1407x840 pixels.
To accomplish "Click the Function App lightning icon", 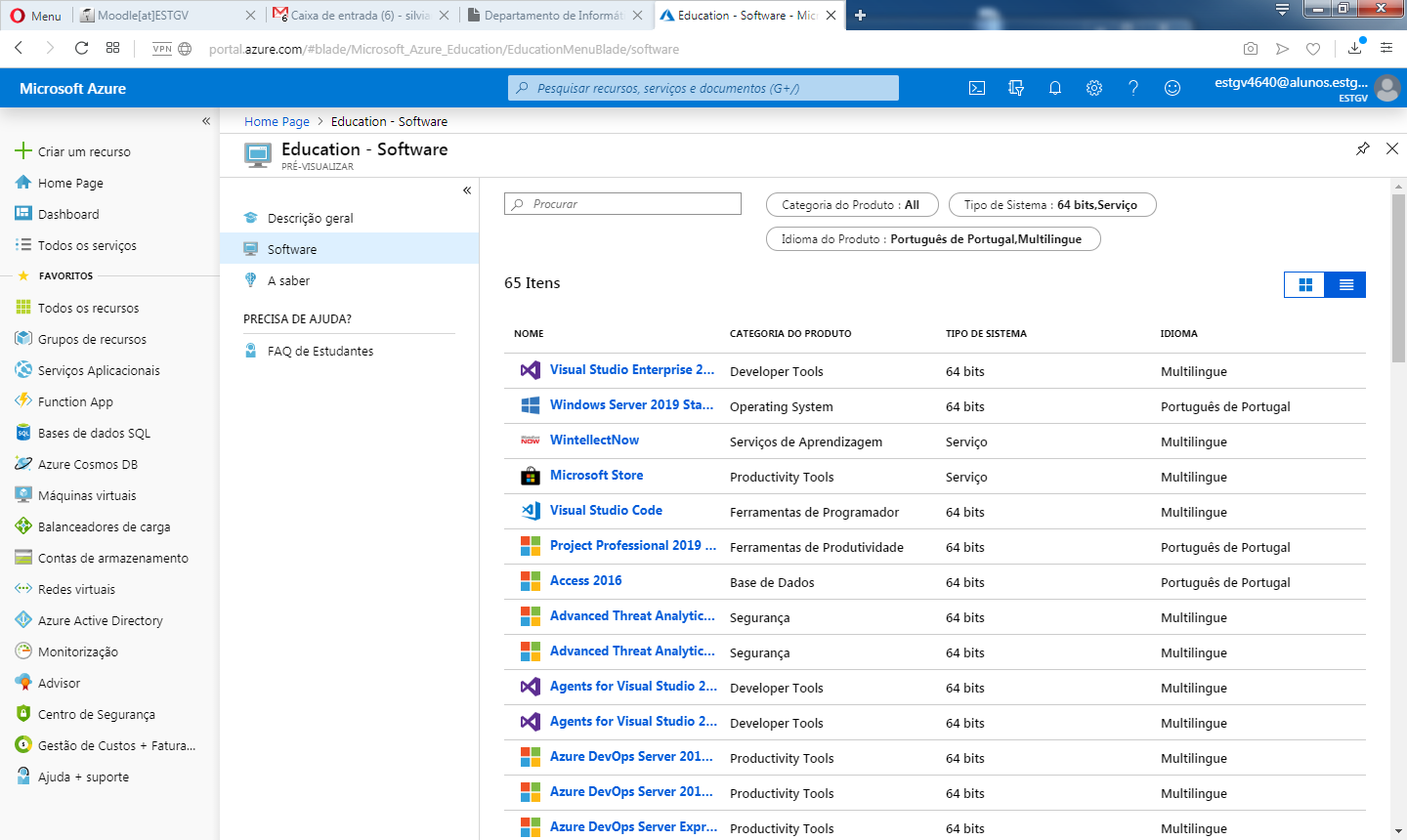I will pyautogui.click(x=23, y=401).
